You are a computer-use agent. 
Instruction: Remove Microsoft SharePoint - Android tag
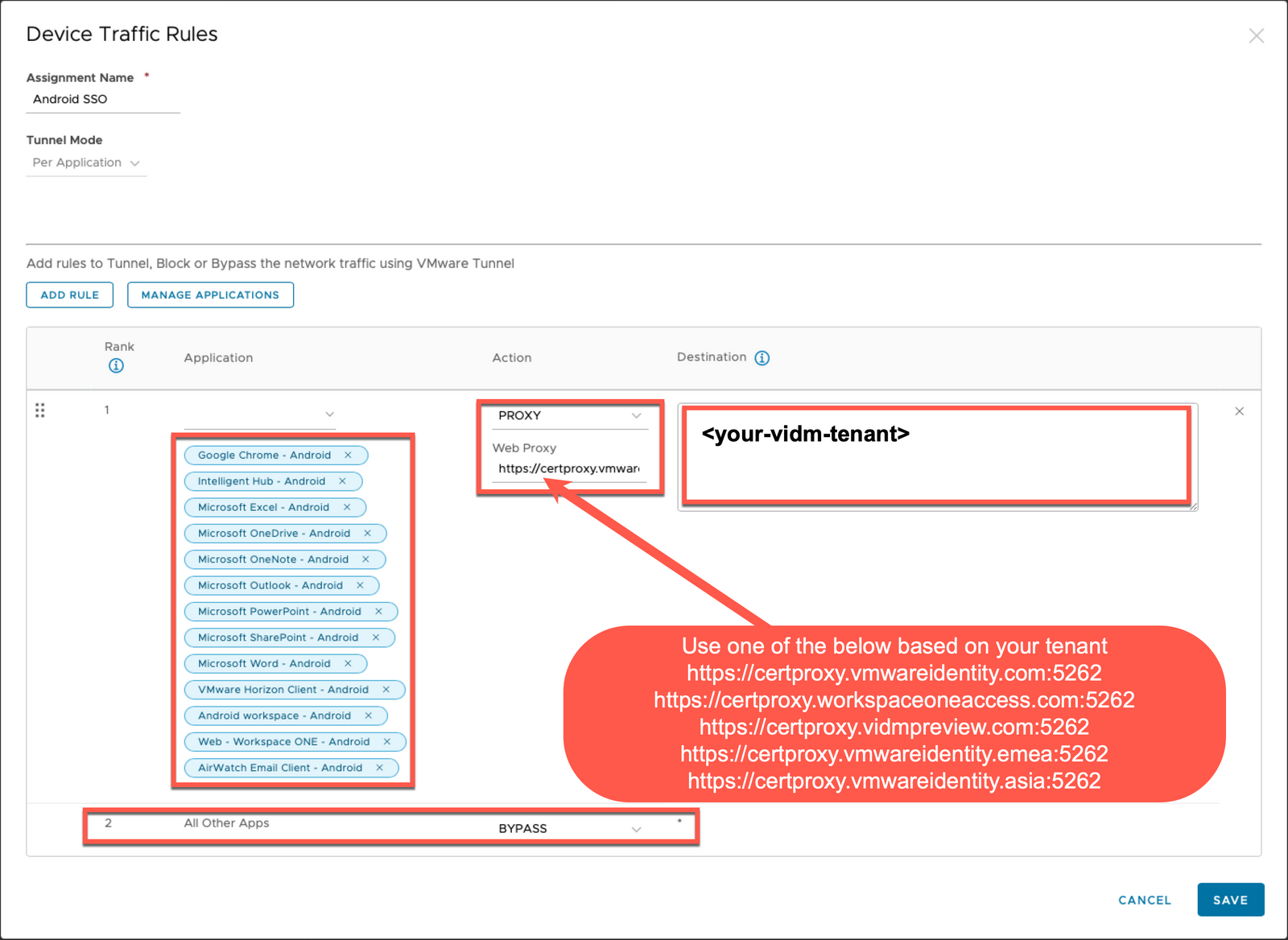pos(375,637)
